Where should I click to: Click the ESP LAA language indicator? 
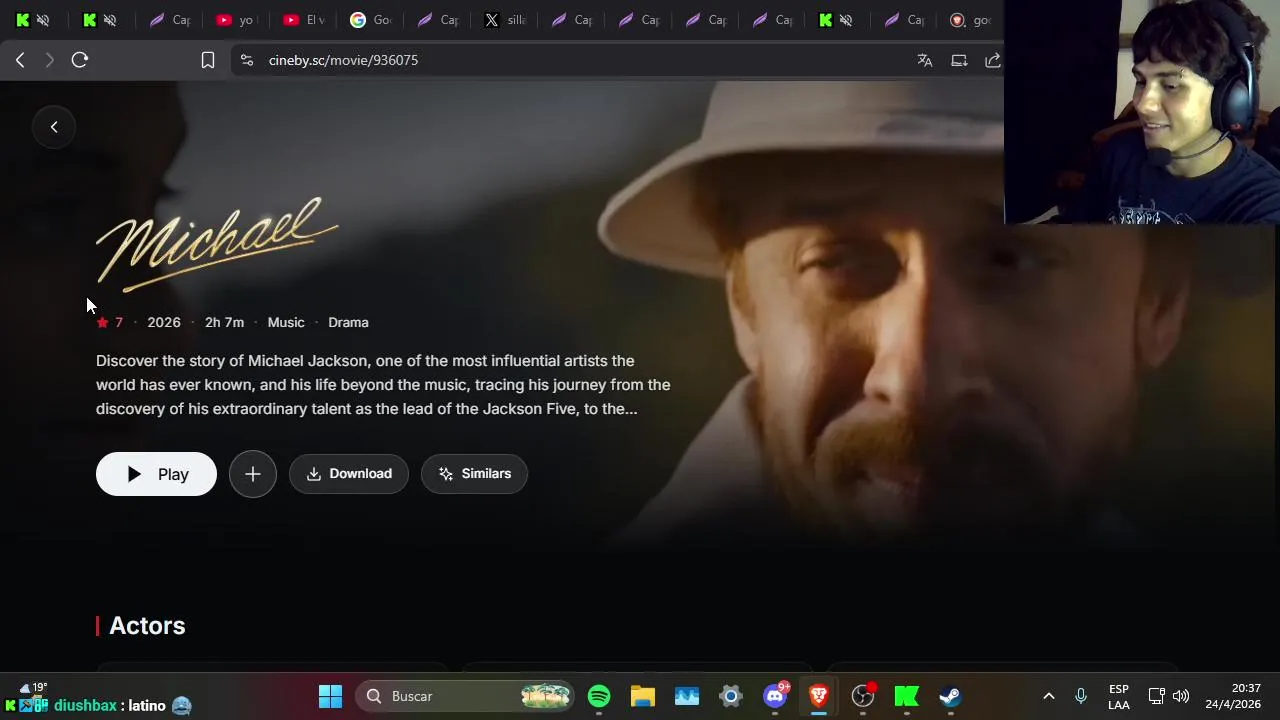(1119, 697)
